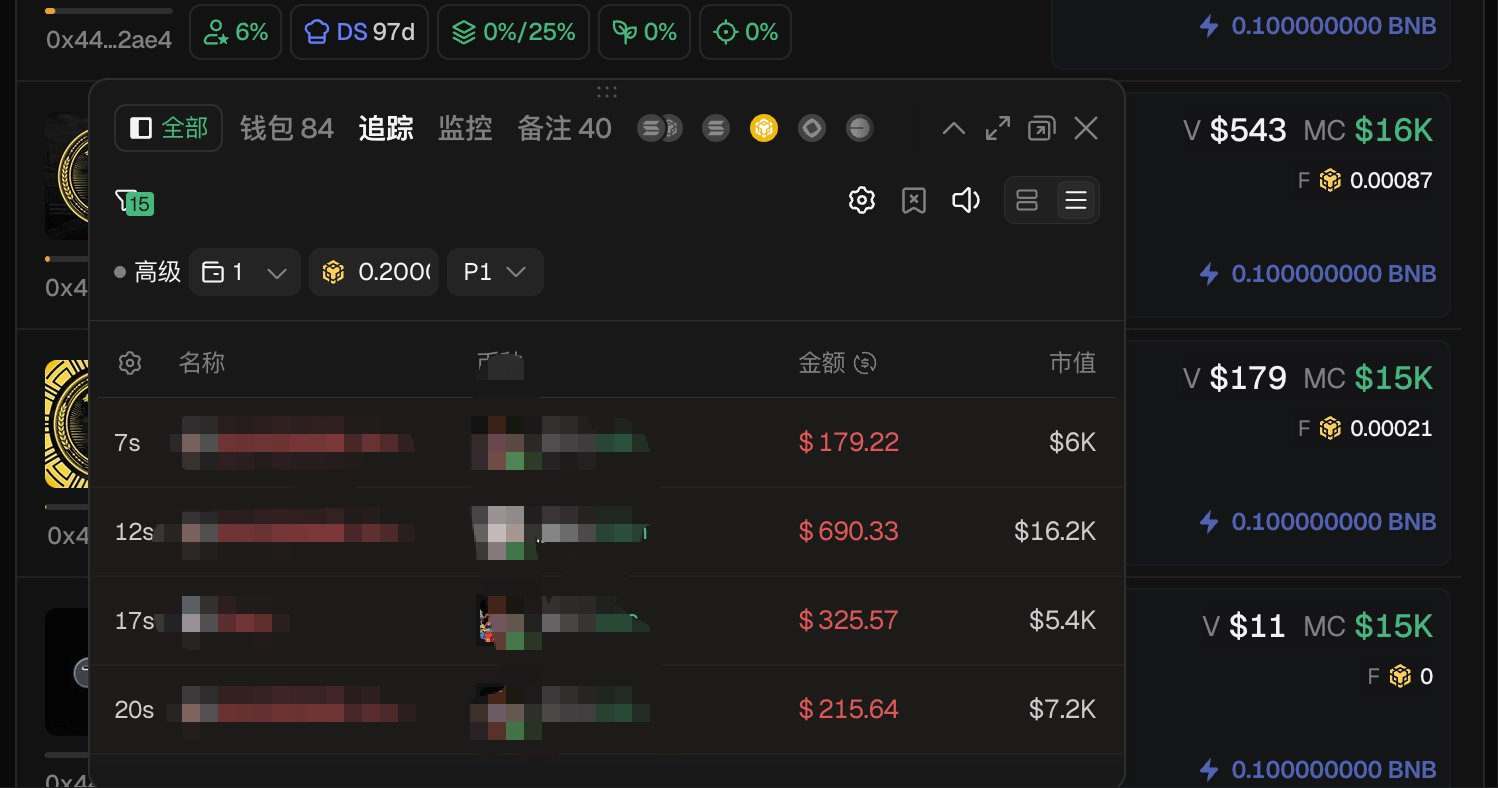Switch to the card layout view

(1027, 201)
